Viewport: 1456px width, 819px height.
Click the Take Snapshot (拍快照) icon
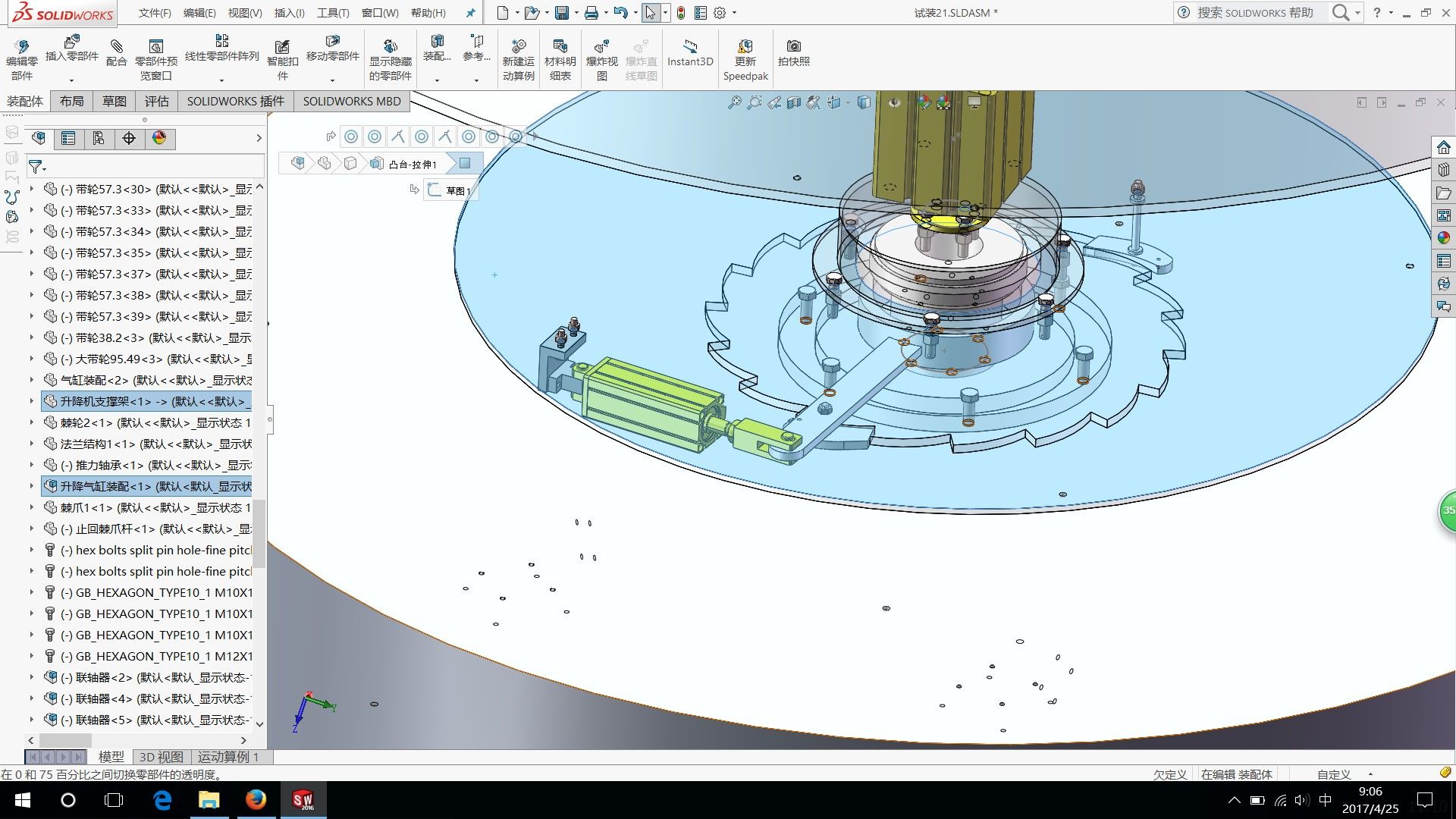[x=793, y=47]
